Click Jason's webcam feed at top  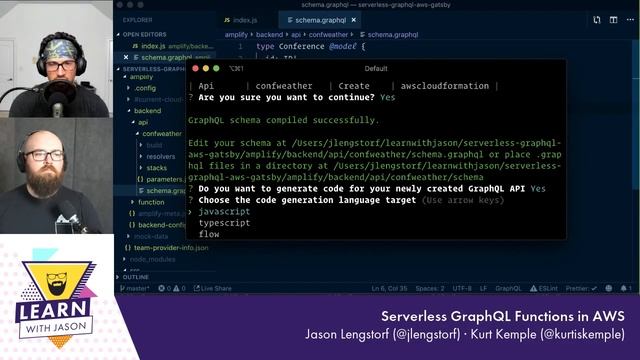56,59
